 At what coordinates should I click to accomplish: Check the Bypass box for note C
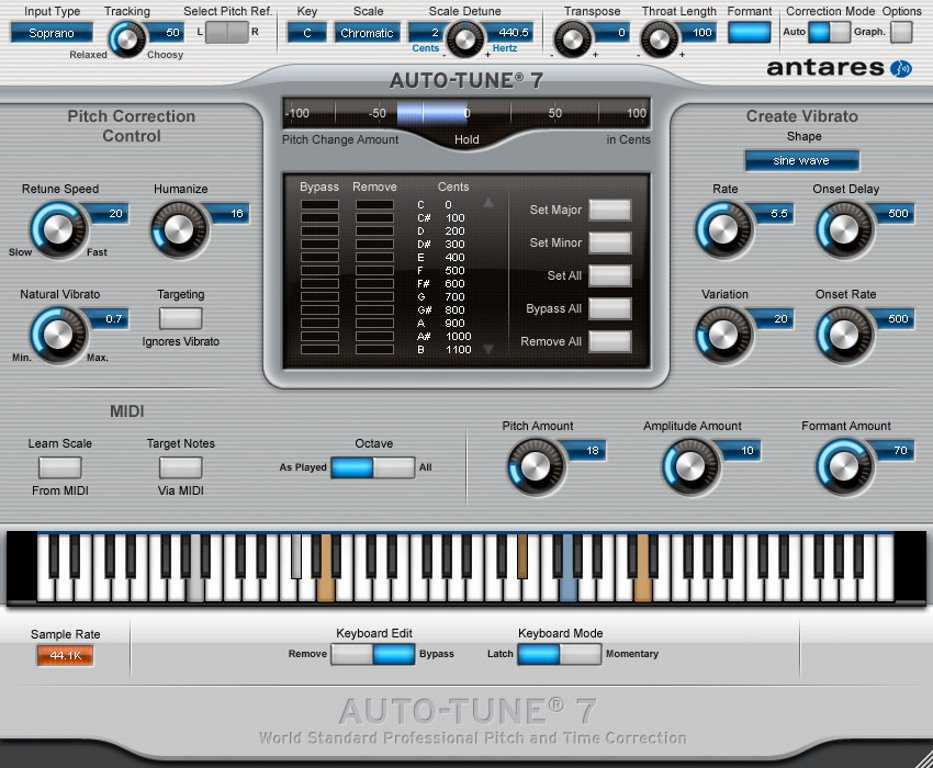(320, 204)
